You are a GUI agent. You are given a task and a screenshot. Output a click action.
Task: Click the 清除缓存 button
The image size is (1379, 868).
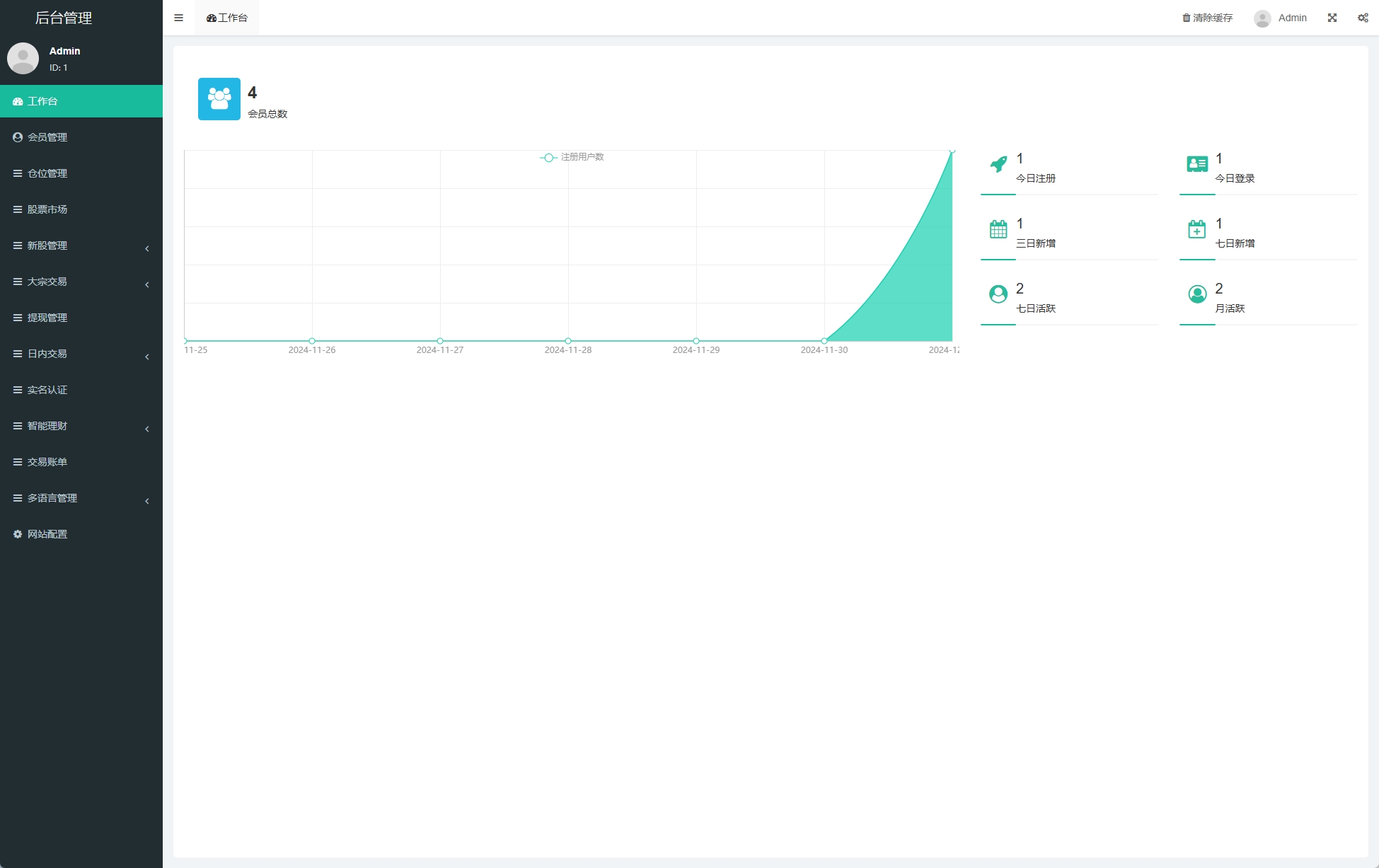click(1208, 18)
